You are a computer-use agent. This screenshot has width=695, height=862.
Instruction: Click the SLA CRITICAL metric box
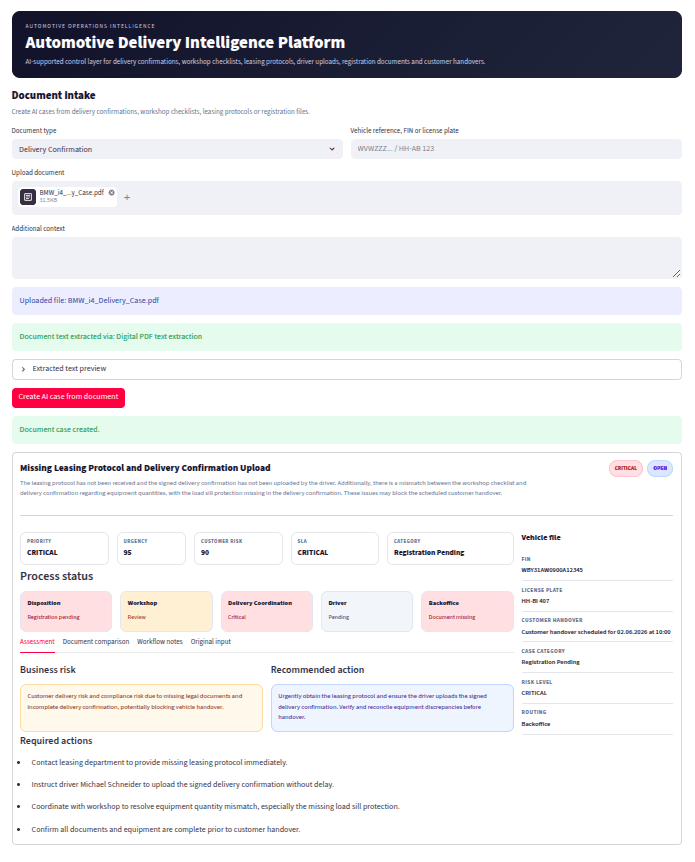[x=335, y=548]
